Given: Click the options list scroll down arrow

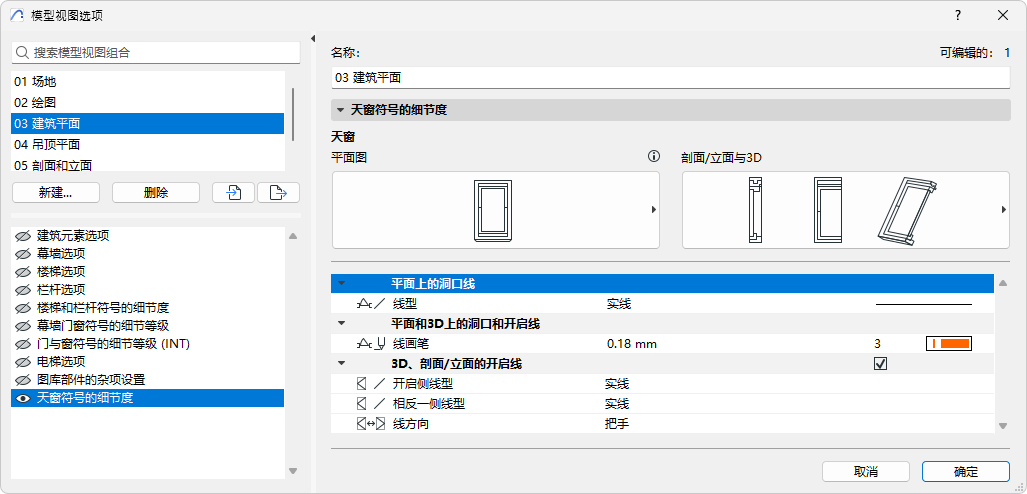Looking at the screenshot, I should coord(293,470).
